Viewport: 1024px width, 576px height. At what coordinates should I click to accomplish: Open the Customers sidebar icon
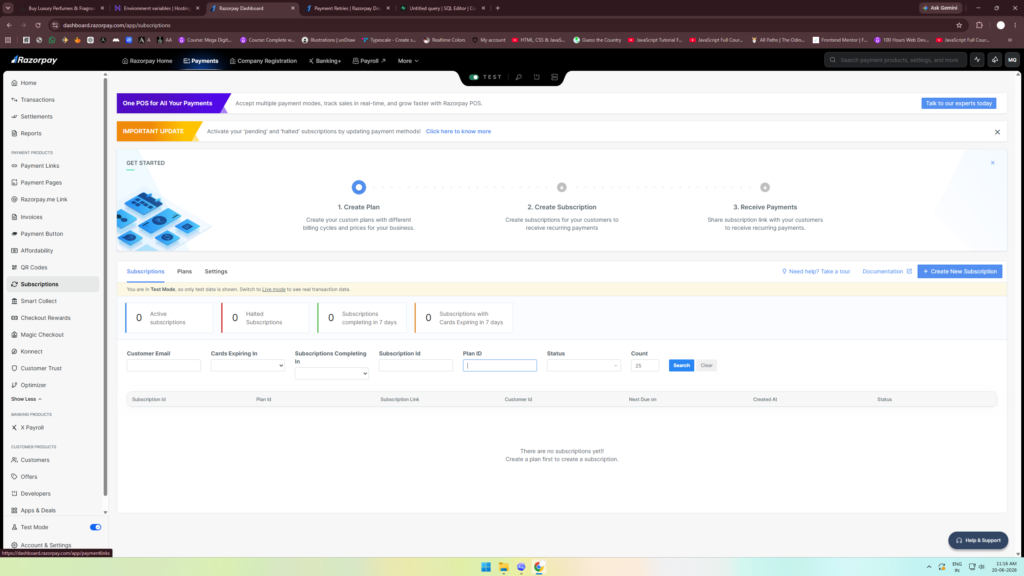coord(14,460)
